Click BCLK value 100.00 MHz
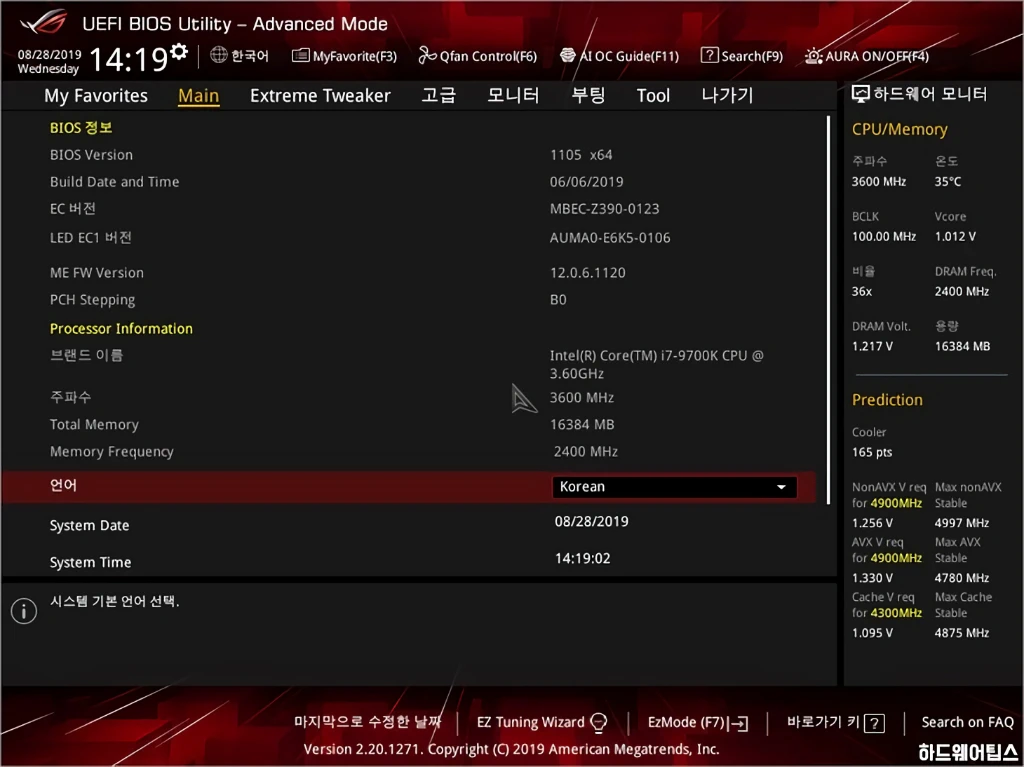Image resolution: width=1024 pixels, height=767 pixels. [884, 237]
